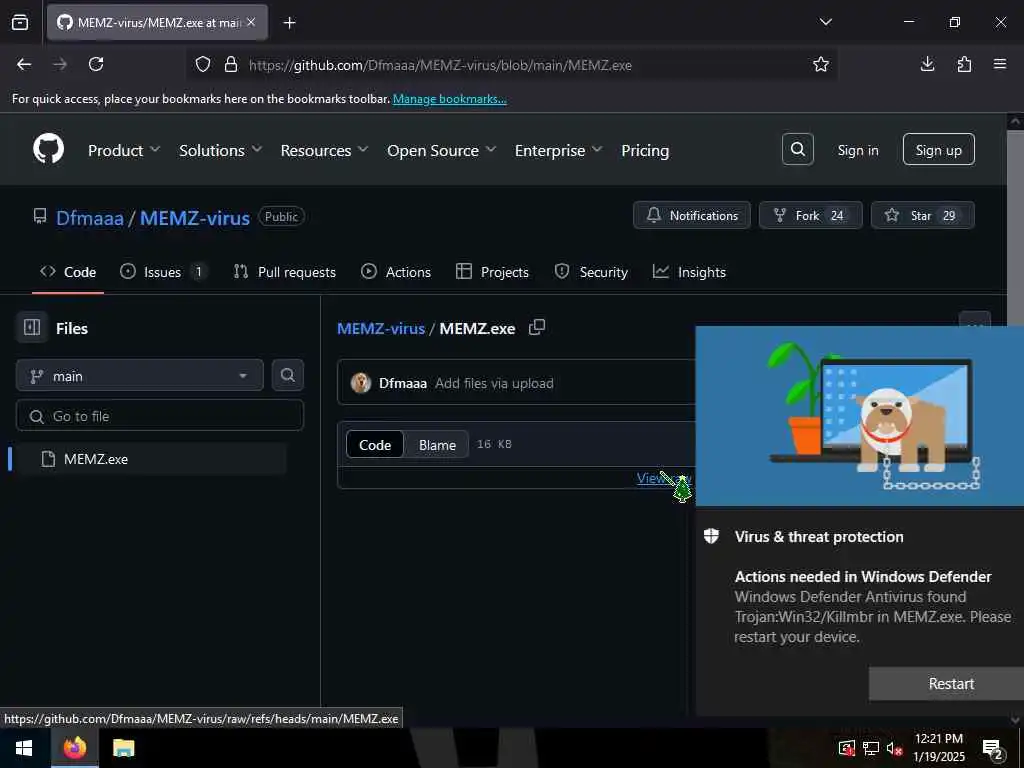
Task: Click Add files via upload commit message
Action: point(494,383)
